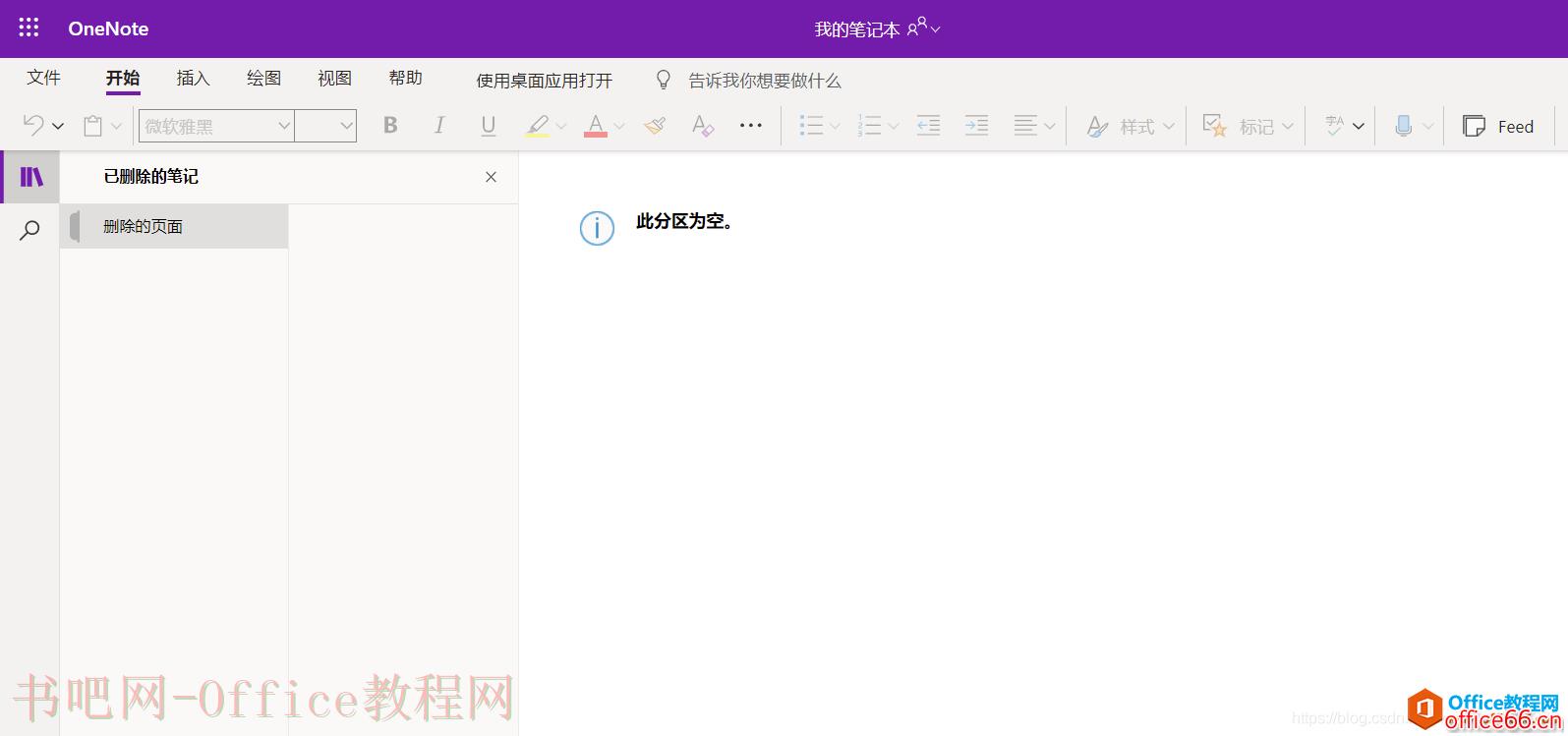Expand the highlight color dropdown arrow
The height and width of the screenshot is (736, 1568).
pos(561,126)
